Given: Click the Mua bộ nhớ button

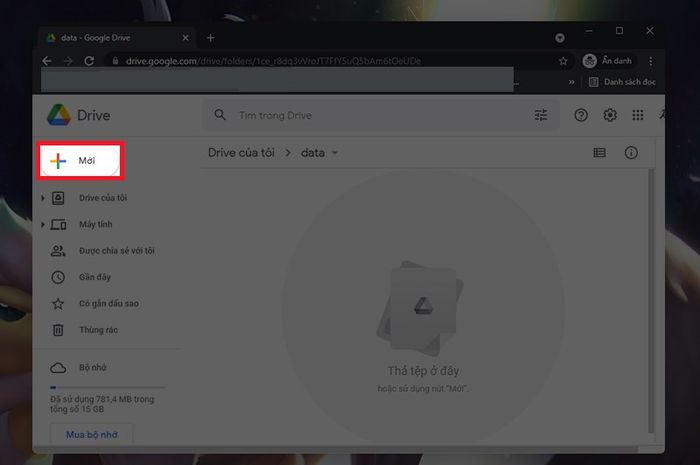Looking at the screenshot, I should pyautogui.click(x=92, y=434).
